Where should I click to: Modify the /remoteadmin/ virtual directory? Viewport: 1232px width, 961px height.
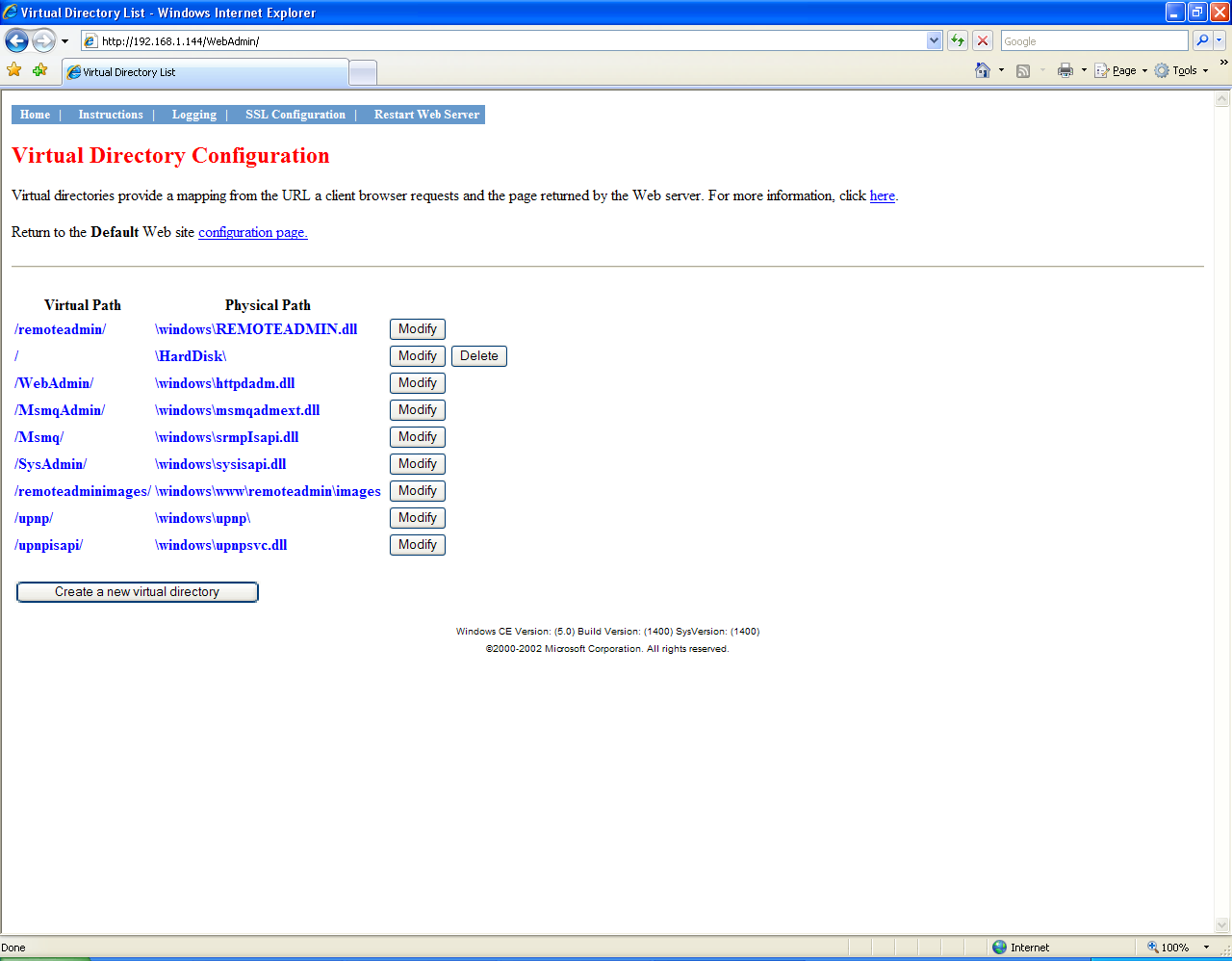pyautogui.click(x=418, y=329)
